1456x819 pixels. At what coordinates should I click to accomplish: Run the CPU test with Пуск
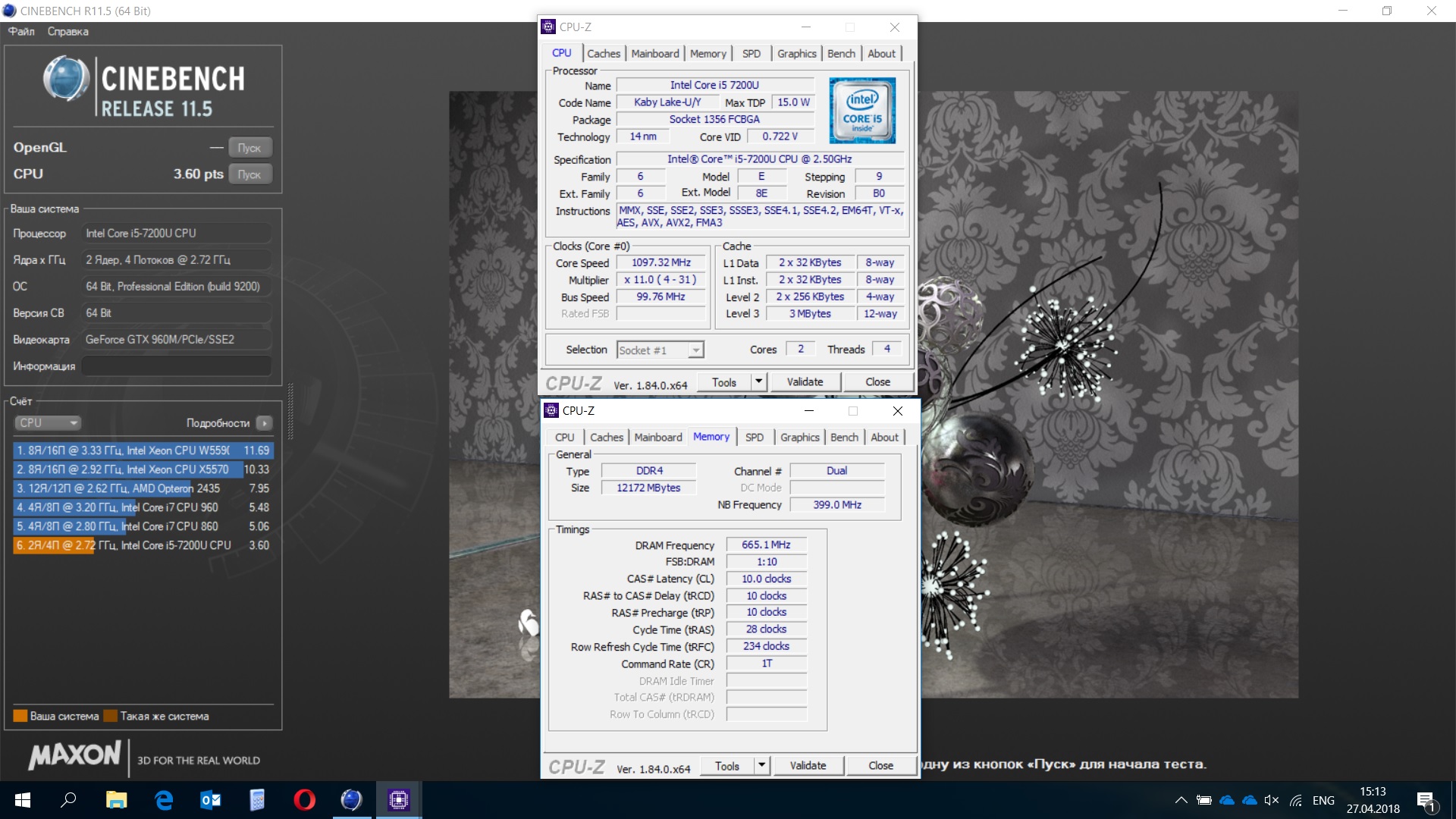249,174
